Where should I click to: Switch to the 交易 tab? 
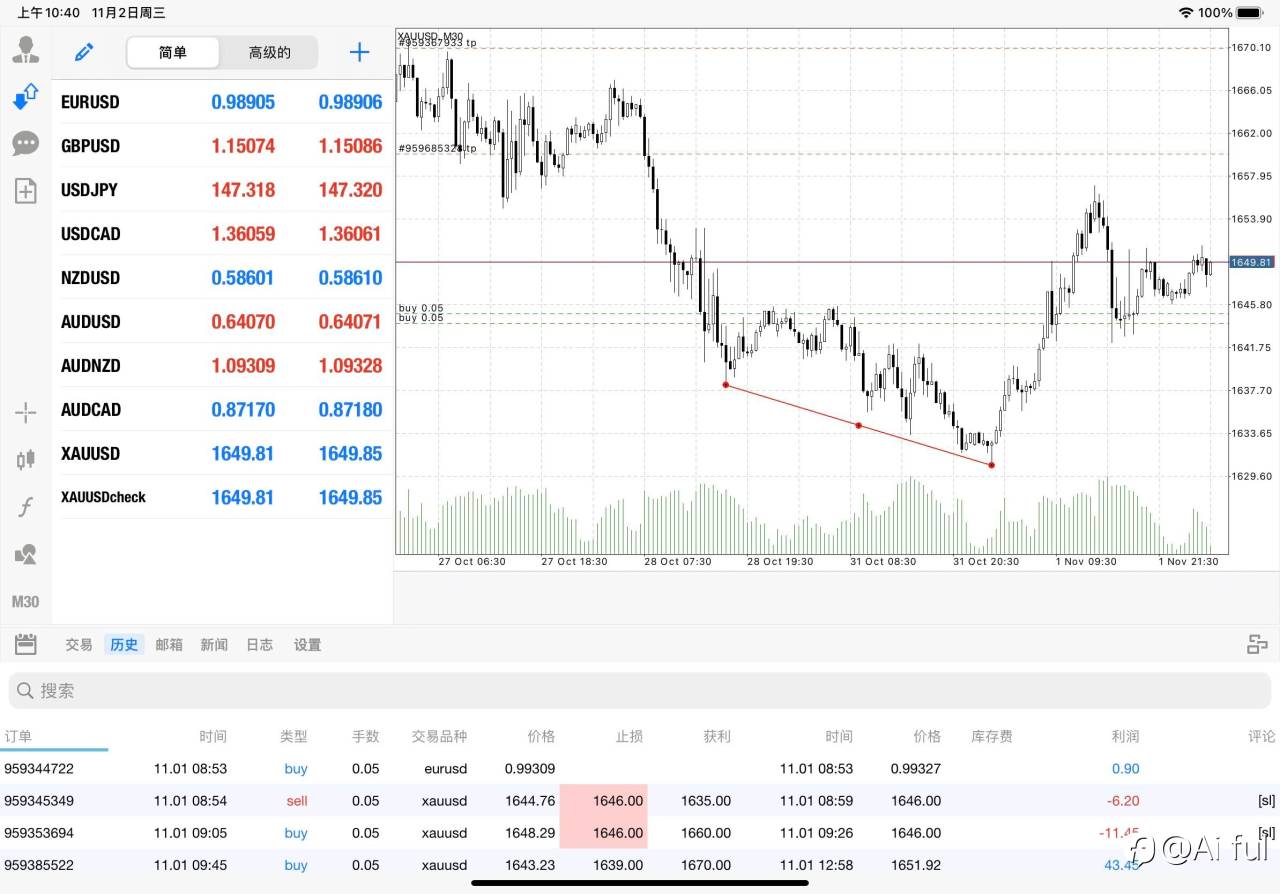click(x=79, y=645)
